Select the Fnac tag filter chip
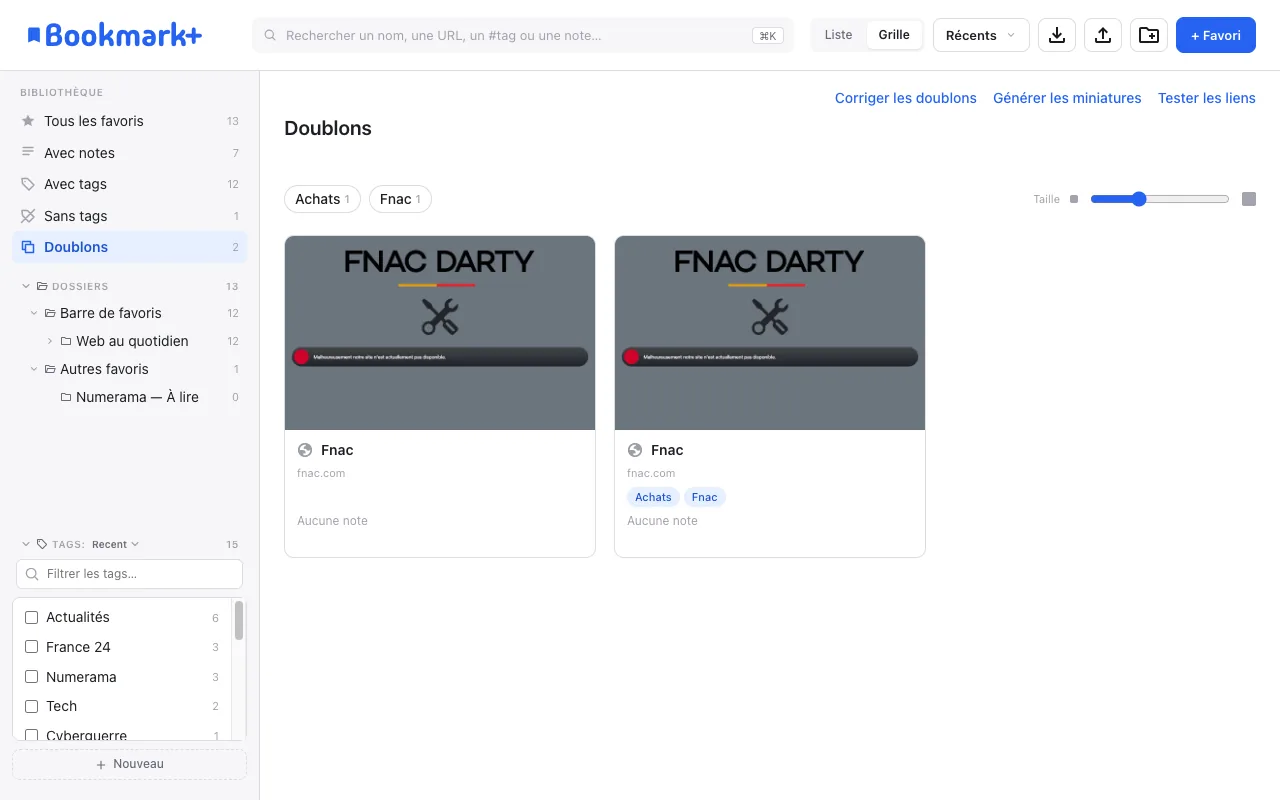 [x=400, y=199]
